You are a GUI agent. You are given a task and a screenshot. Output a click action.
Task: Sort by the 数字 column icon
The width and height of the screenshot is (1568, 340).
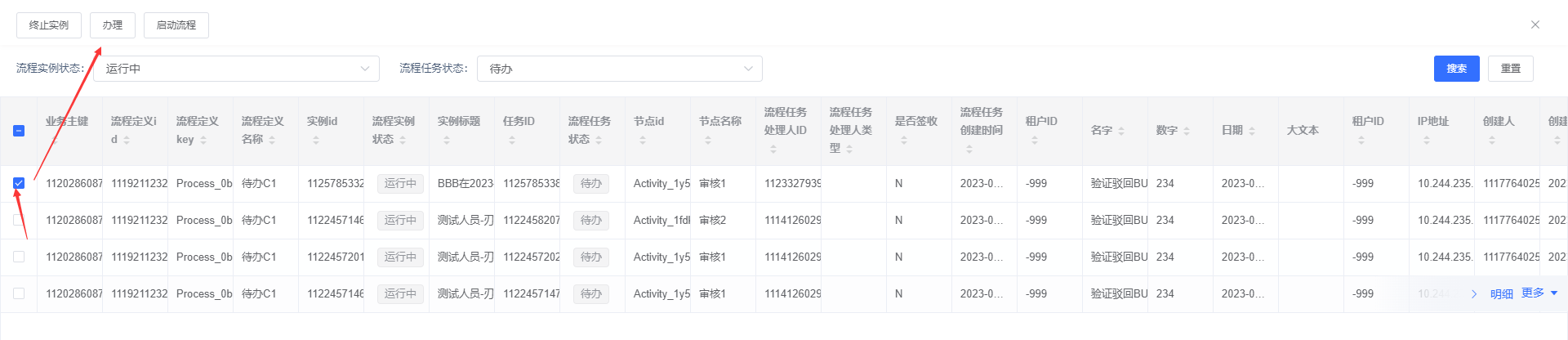[x=1187, y=132]
